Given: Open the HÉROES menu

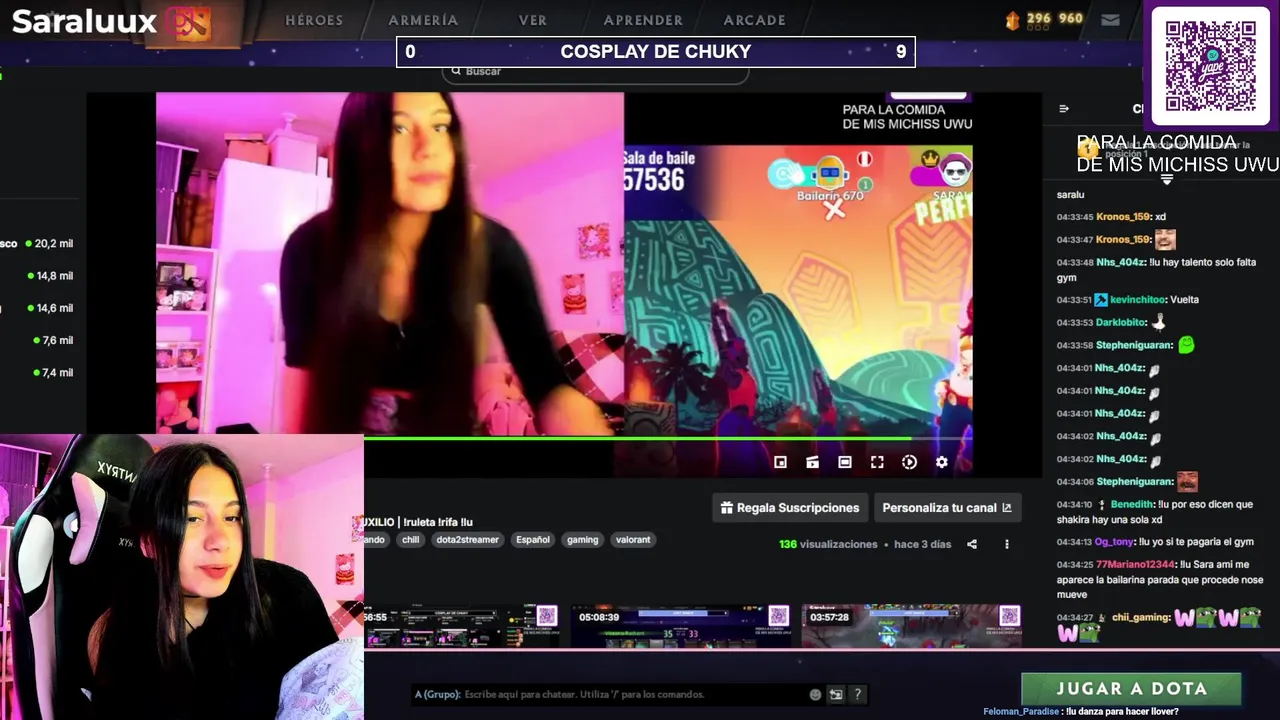Looking at the screenshot, I should 314,20.
